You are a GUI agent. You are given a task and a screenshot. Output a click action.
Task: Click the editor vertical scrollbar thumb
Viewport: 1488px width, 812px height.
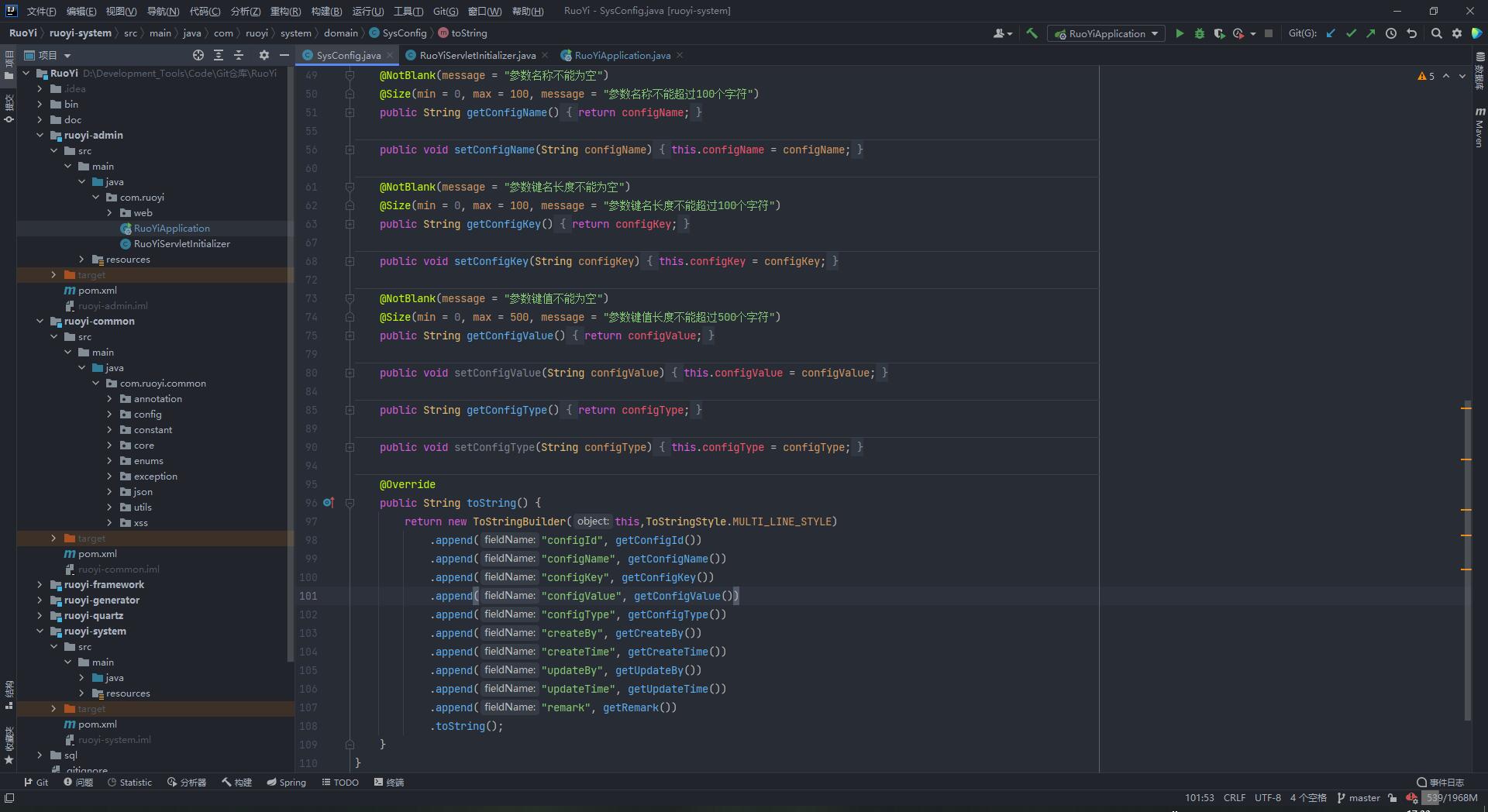(x=1467, y=562)
